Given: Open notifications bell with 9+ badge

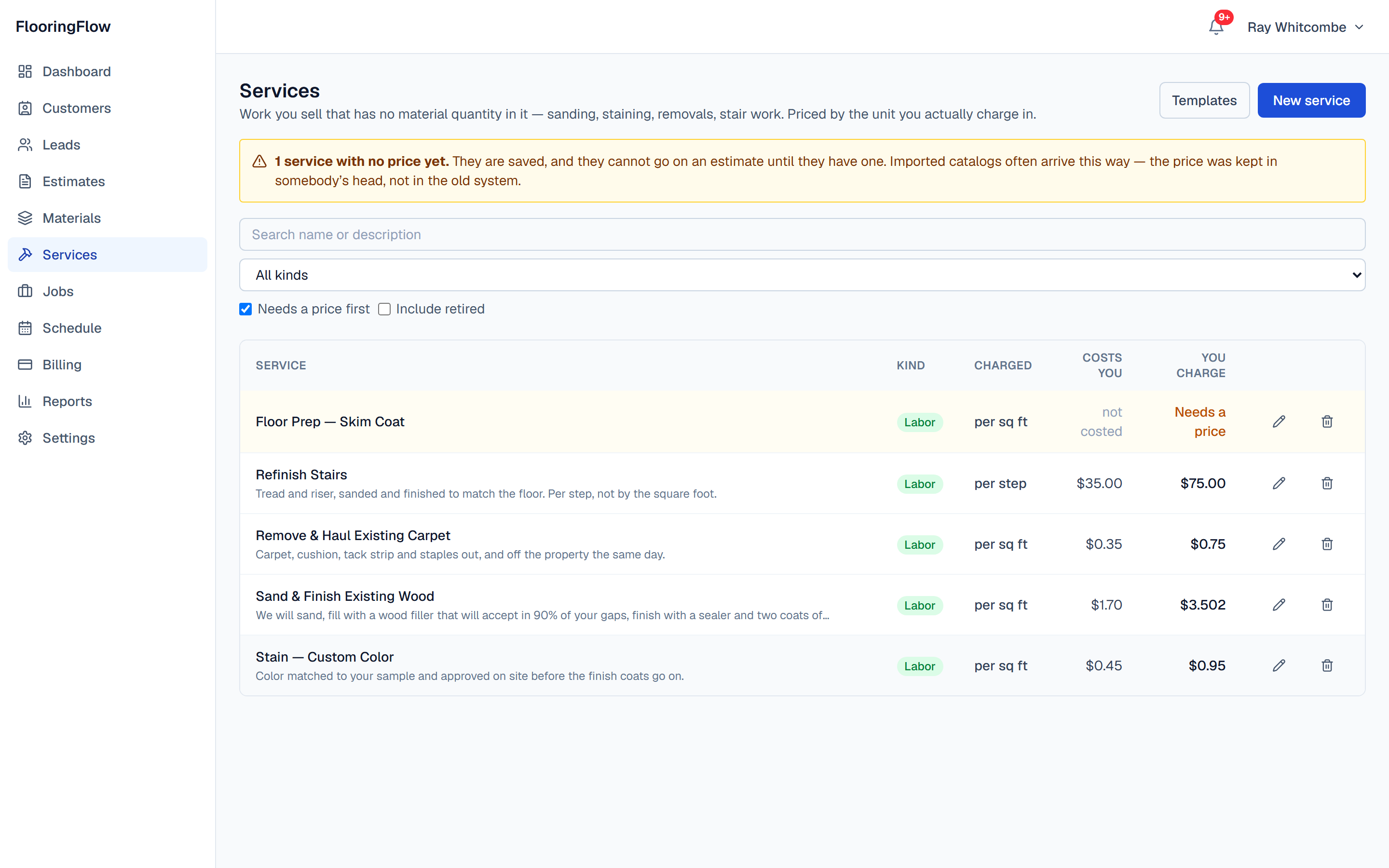Looking at the screenshot, I should (x=1216, y=27).
